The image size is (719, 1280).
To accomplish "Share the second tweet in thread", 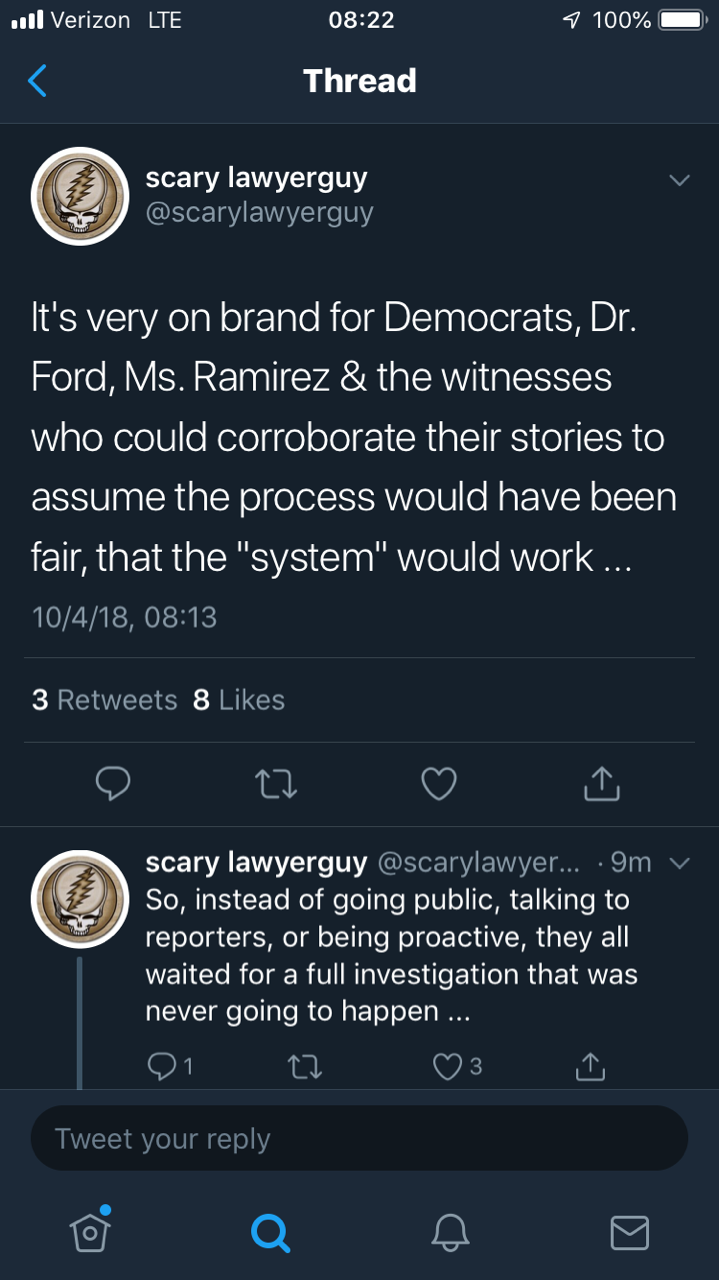I will [x=589, y=1067].
